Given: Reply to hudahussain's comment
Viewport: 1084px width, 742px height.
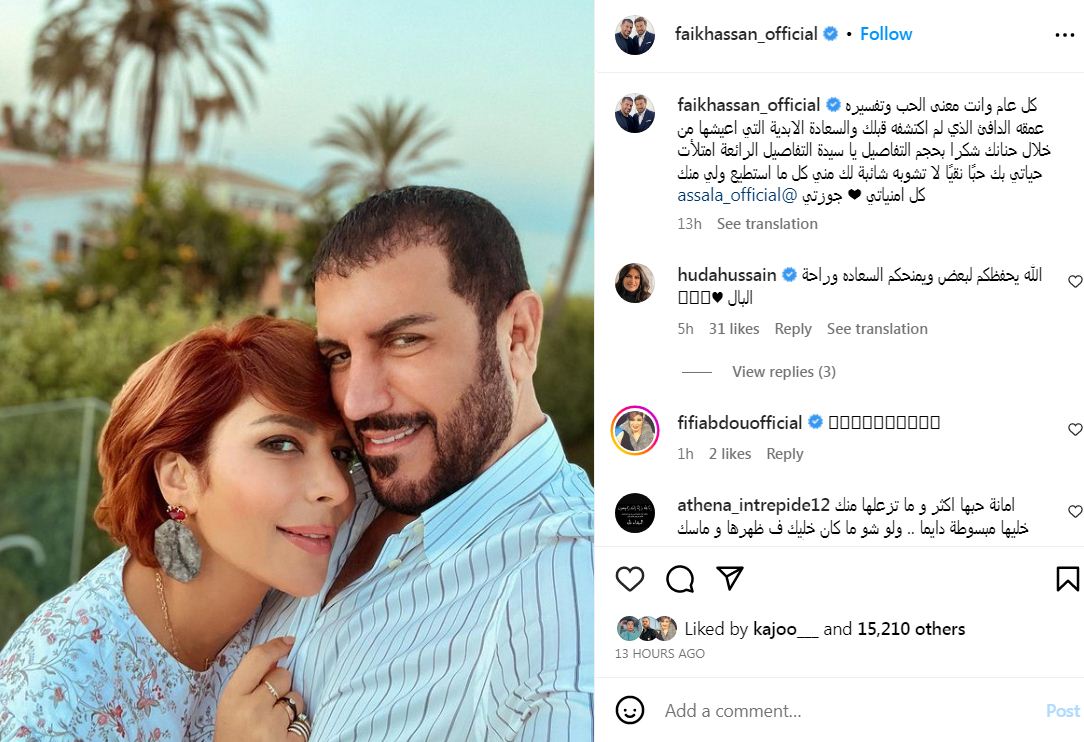Looking at the screenshot, I should [x=793, y=329].
